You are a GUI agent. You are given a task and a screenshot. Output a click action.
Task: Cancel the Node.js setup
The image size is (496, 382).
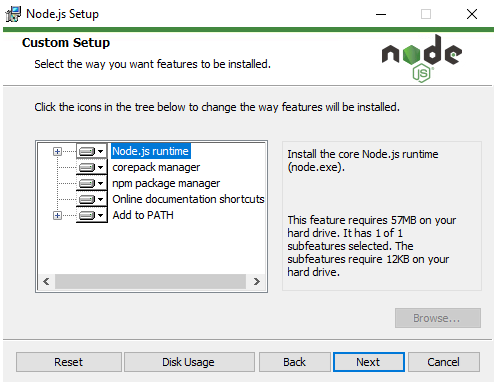(x=444, y=362)
